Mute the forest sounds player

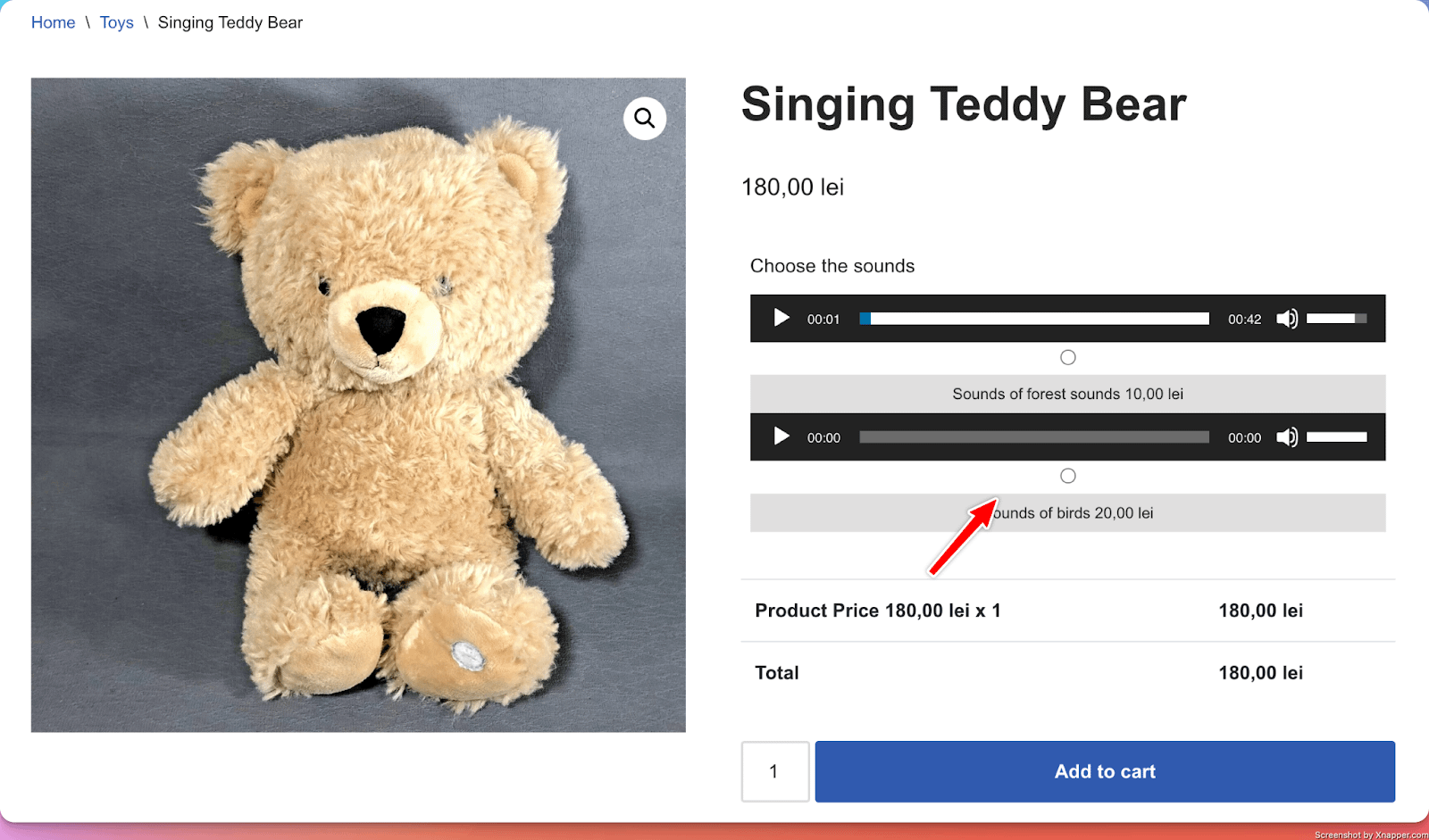pos(1287,319)
